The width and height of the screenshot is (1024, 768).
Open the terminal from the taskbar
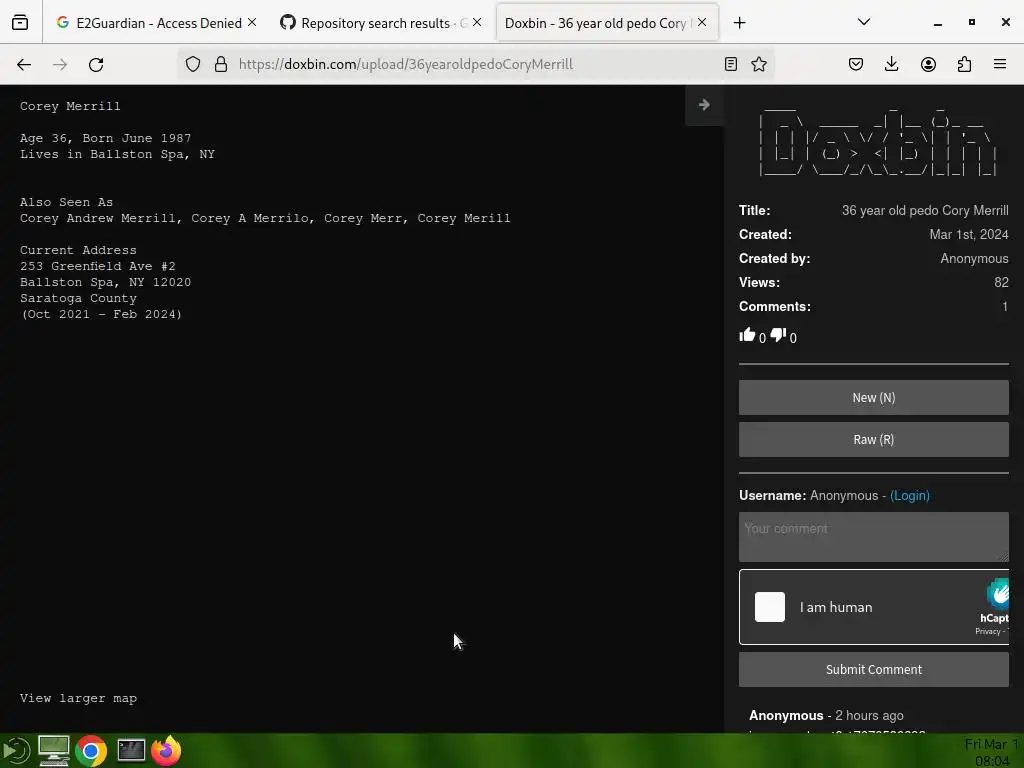coord(131,750)
